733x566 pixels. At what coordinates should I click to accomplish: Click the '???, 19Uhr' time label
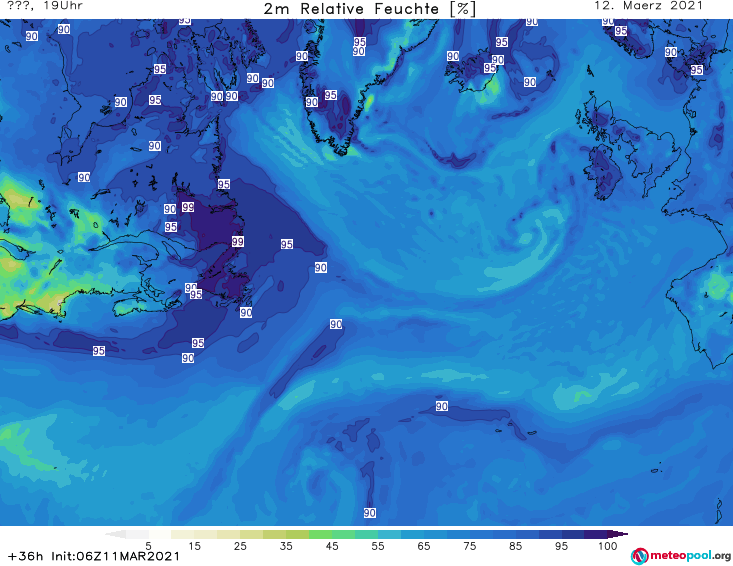coord(45,6)
